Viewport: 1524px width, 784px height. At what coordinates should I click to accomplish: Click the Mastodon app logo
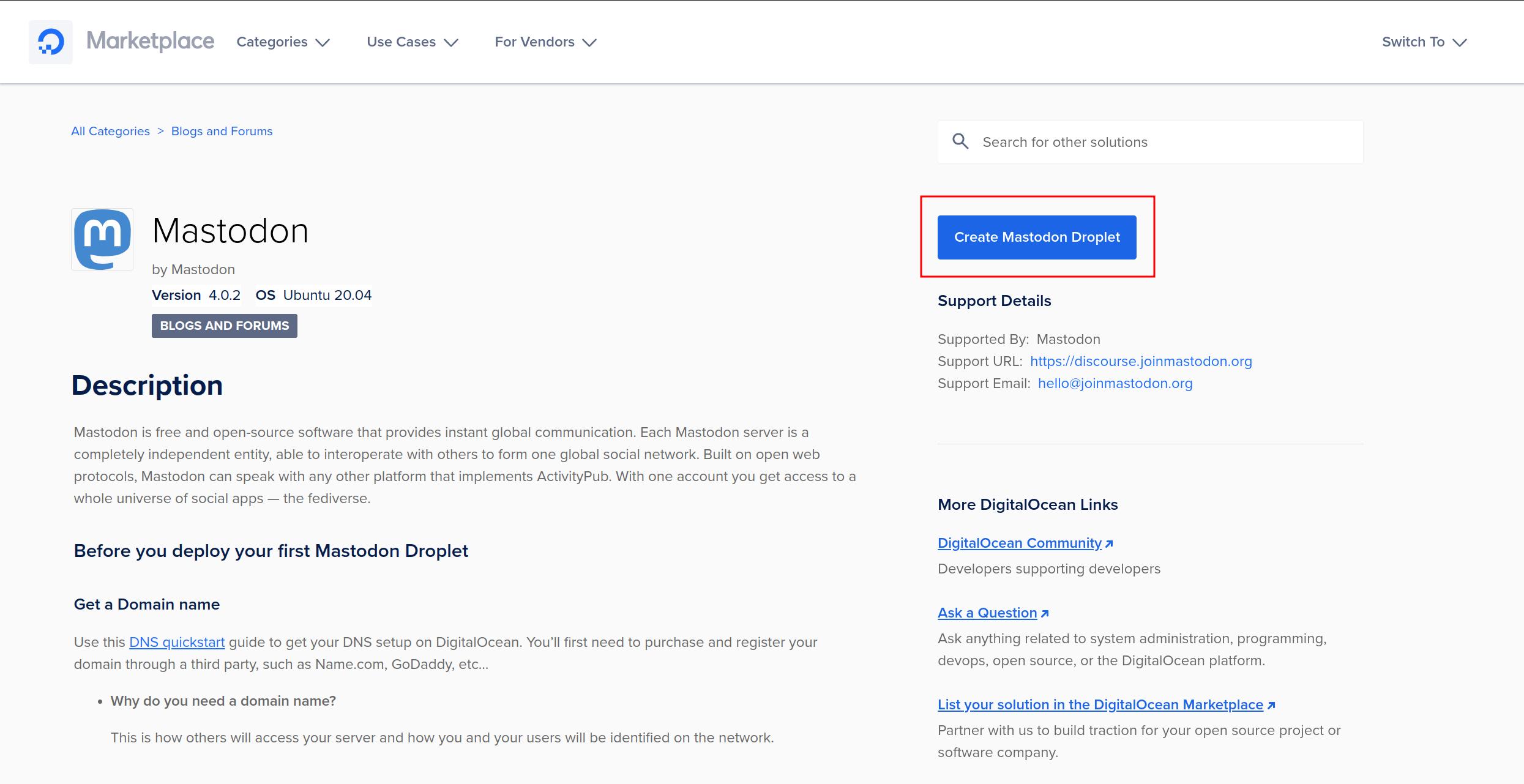click(102, 239)
